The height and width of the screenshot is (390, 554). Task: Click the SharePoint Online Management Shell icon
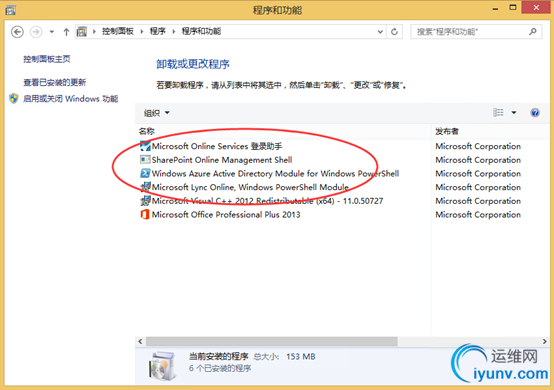click(x=145, y=160)
